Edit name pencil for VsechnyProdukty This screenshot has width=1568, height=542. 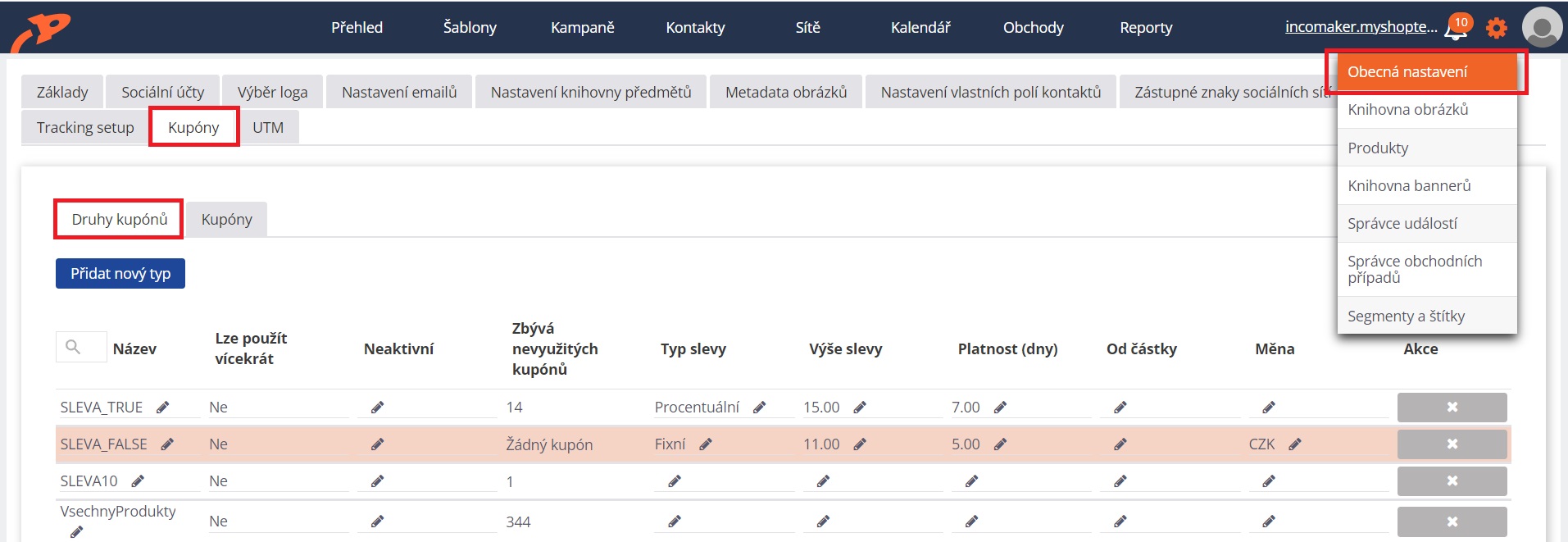[x=76, y=531]
